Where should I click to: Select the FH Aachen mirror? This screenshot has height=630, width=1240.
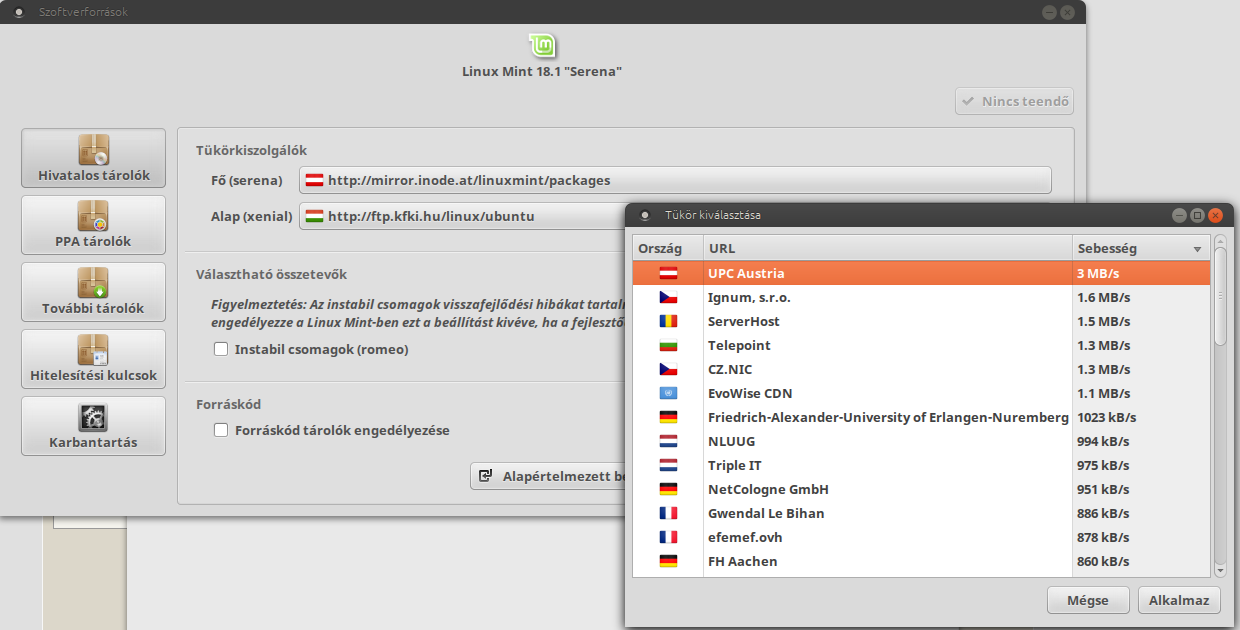921,561
